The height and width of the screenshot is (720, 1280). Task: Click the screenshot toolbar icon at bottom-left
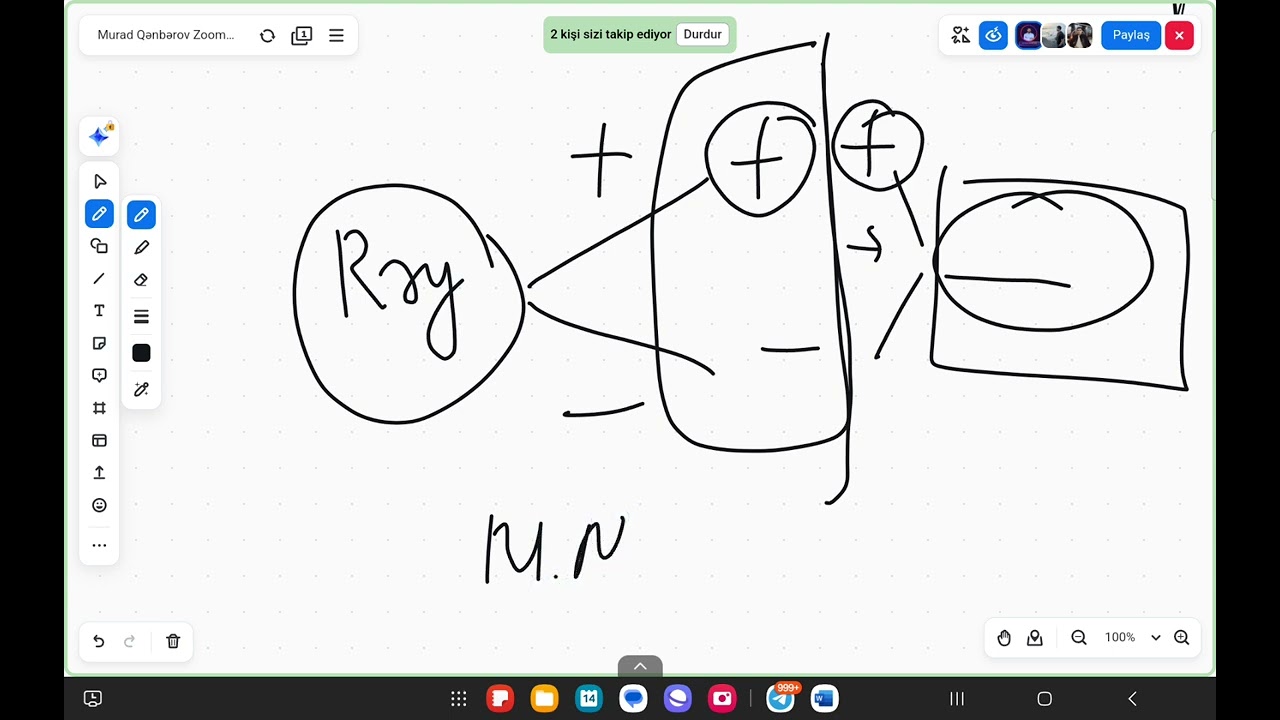[93, 698]
